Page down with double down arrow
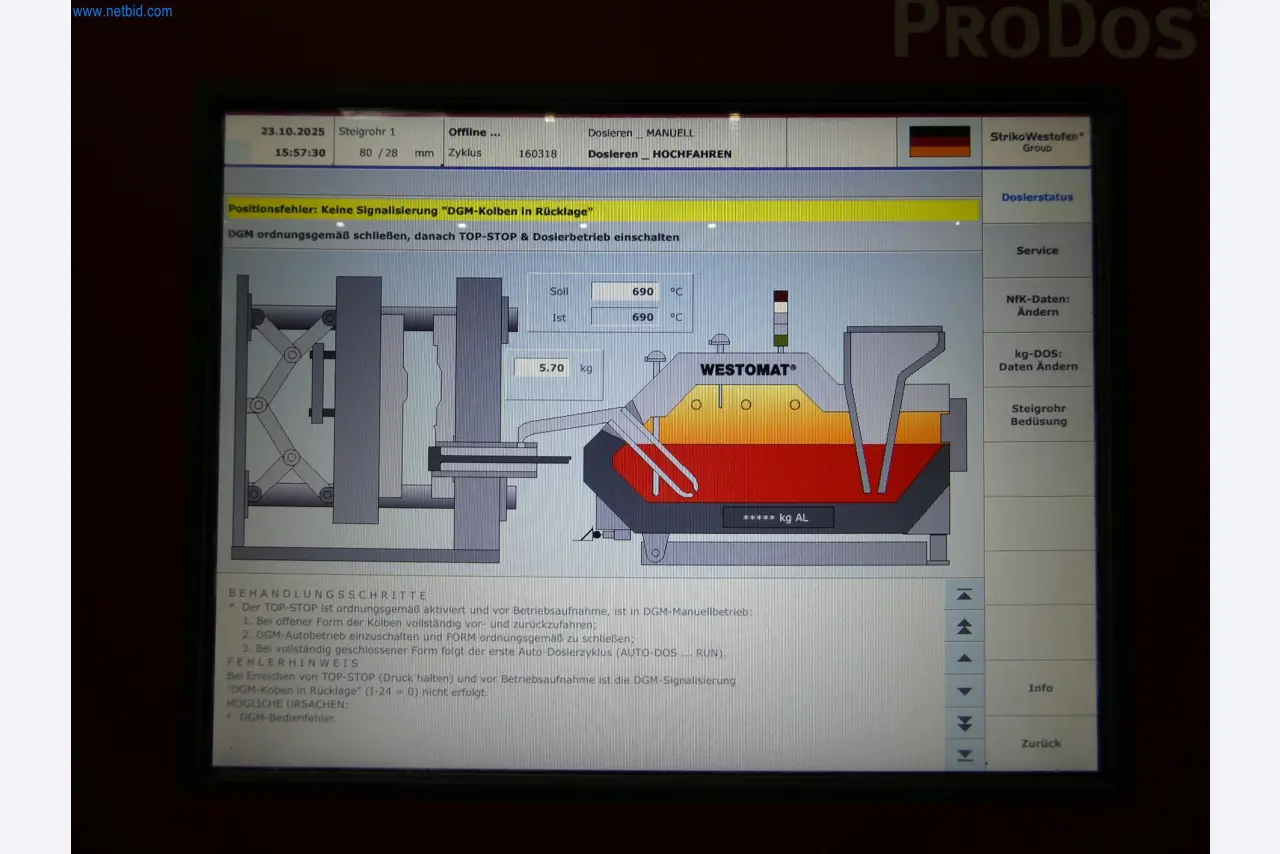 [x=964, y=723]
